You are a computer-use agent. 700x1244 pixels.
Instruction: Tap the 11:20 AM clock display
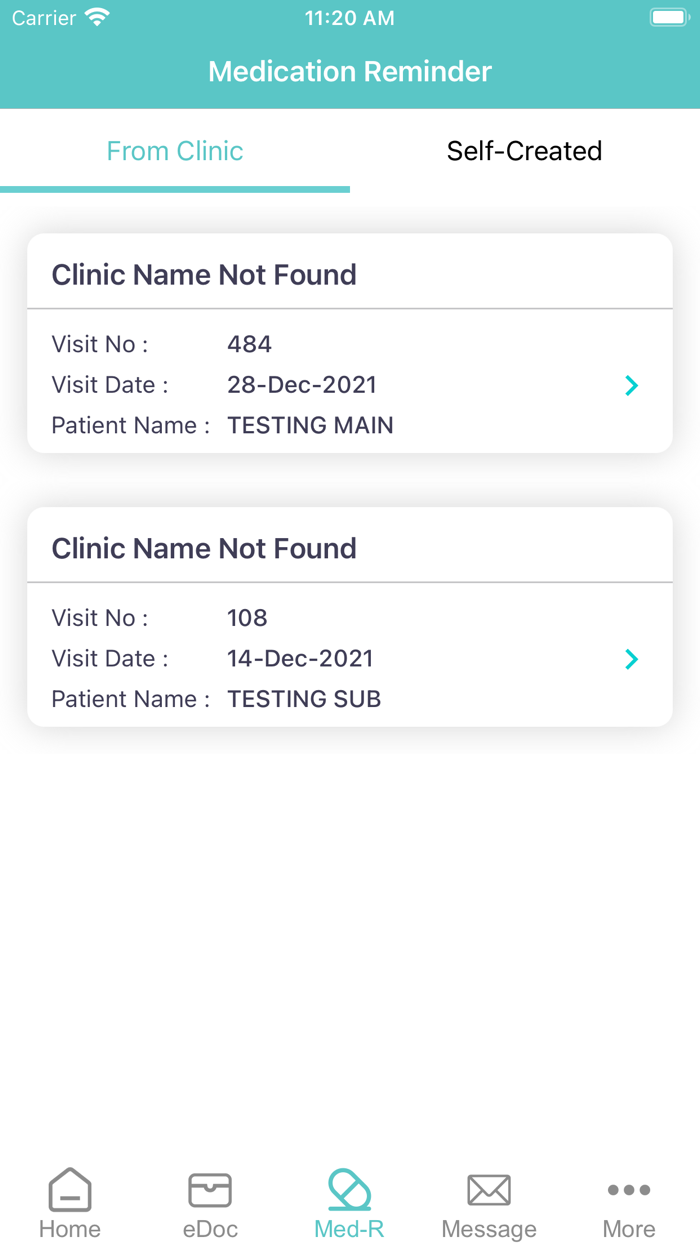pyautogui.click(x=349, y=17)
